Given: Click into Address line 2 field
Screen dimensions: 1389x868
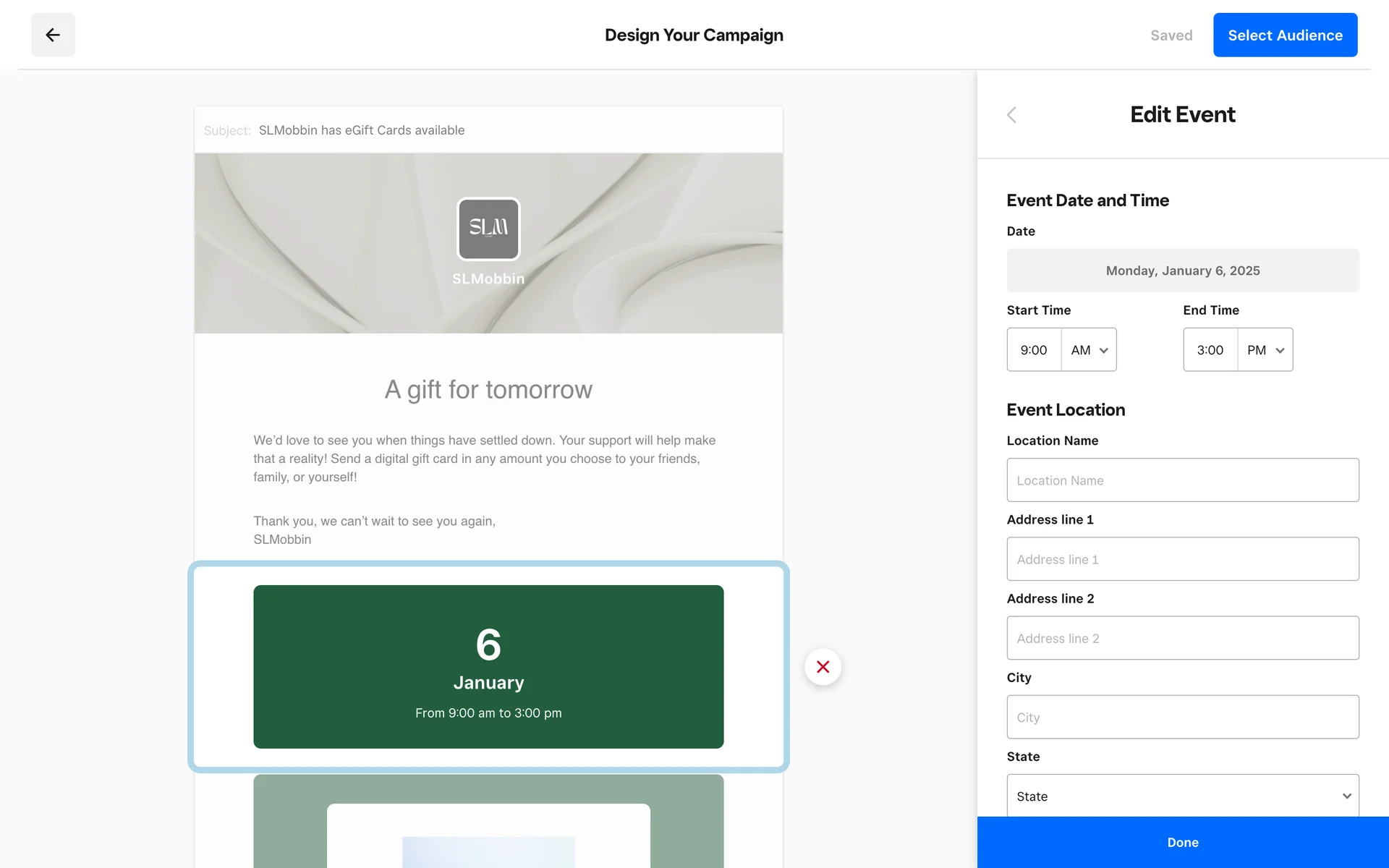Looking at the screenshot, I should (x=1182, y=638).
